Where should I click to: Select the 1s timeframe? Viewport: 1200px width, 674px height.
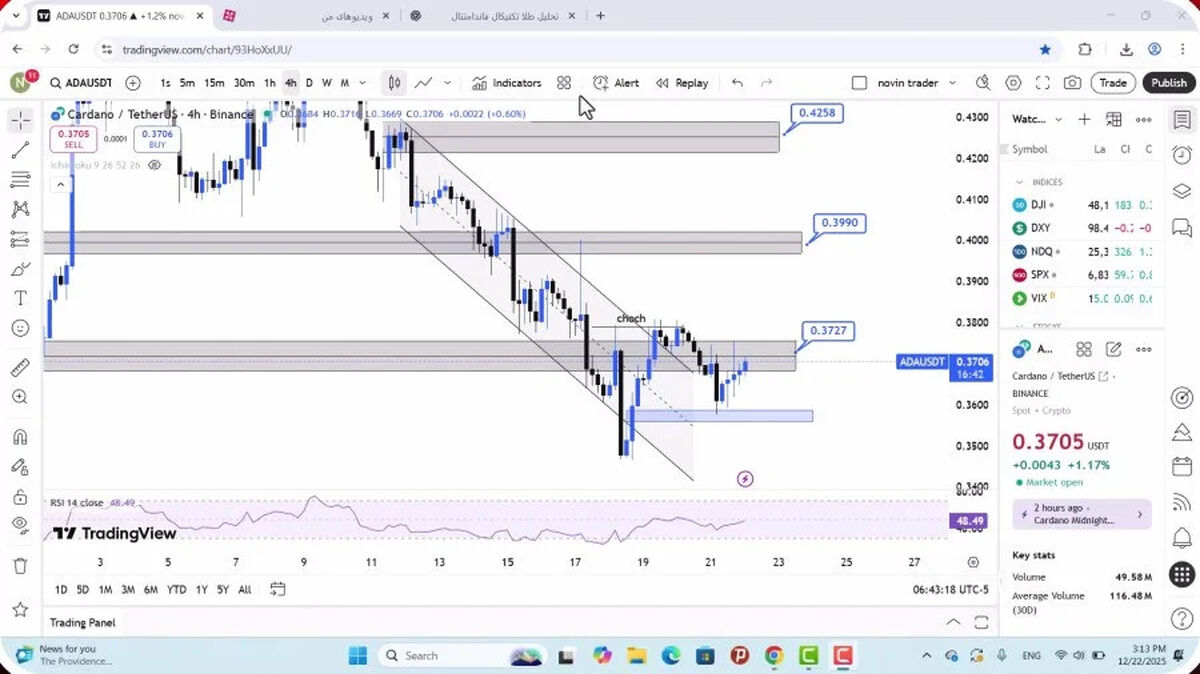point(165,83)
